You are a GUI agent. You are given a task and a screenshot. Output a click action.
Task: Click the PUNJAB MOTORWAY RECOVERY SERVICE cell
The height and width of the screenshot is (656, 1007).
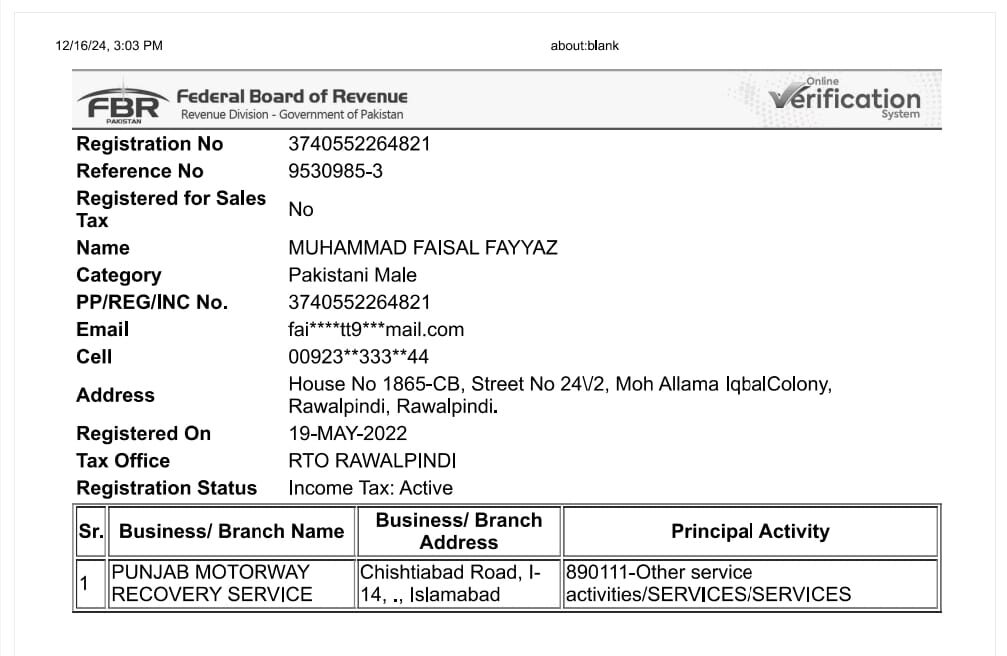pos(211,583)
